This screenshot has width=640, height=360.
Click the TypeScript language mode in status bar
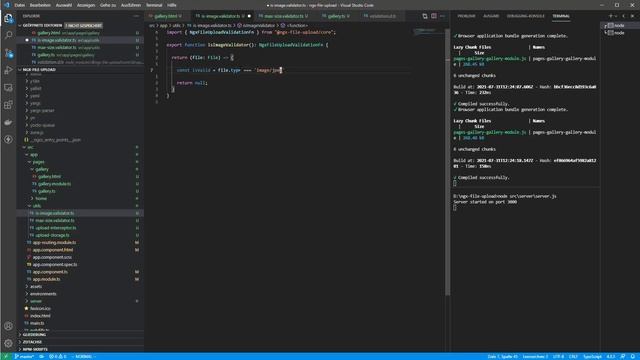tap(593, 356)
